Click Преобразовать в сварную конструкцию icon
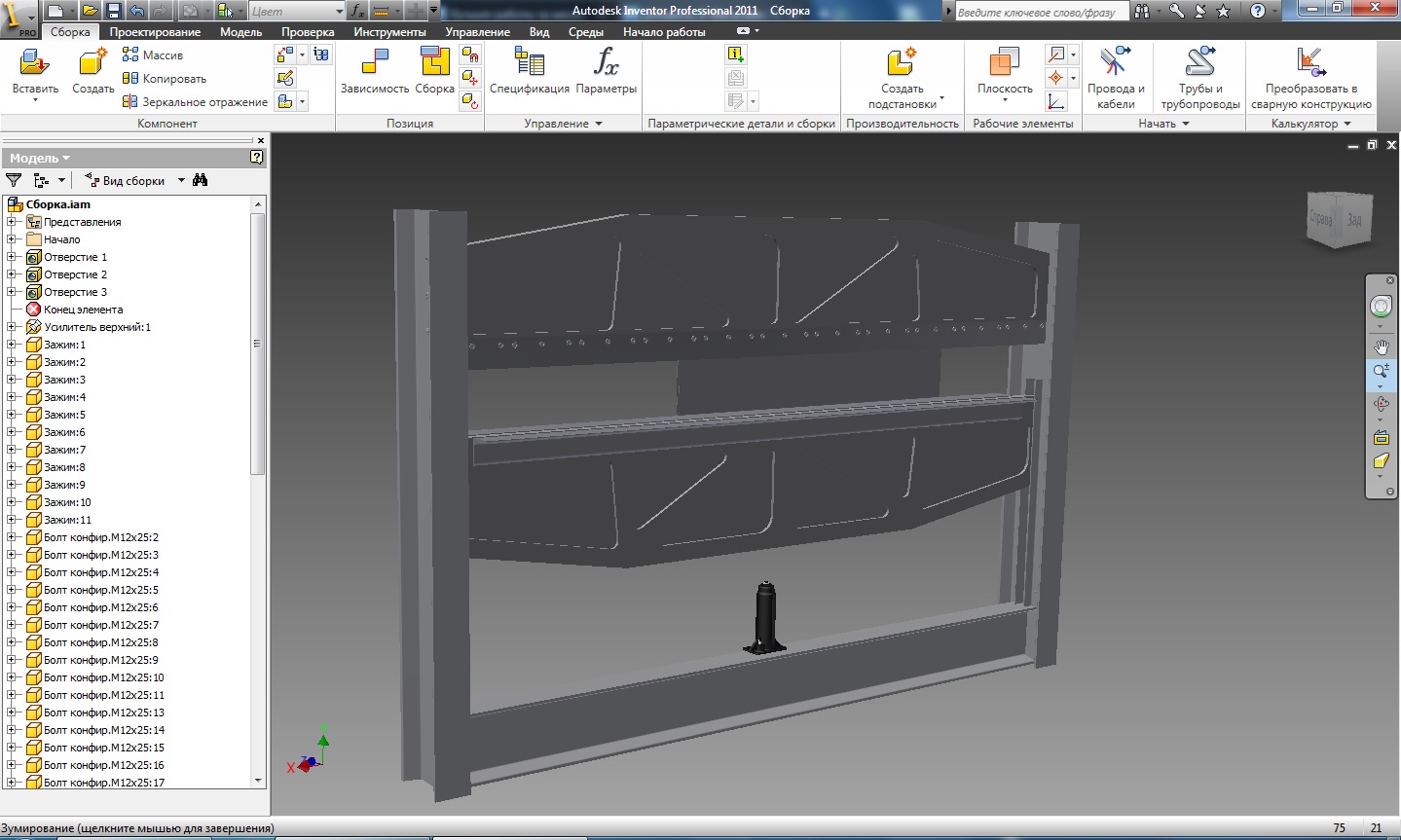Image resolution: width=1401 pixels, height=840 pixels. click(x=1310, y=63)
